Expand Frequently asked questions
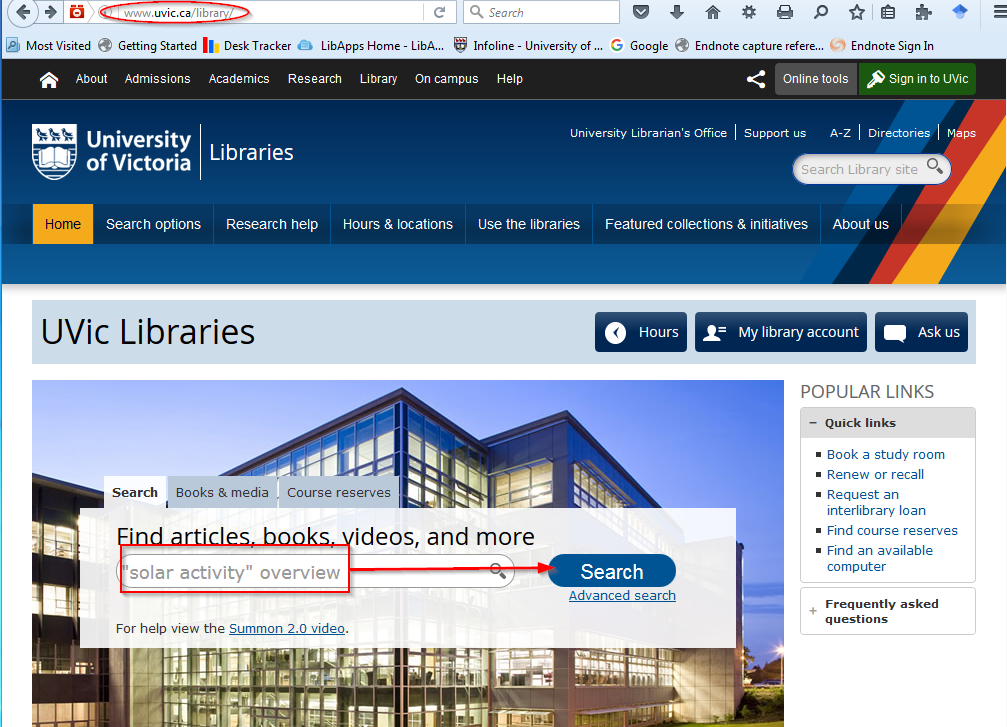The height and width of the screenshot is (727, 1007). [888, 611]
